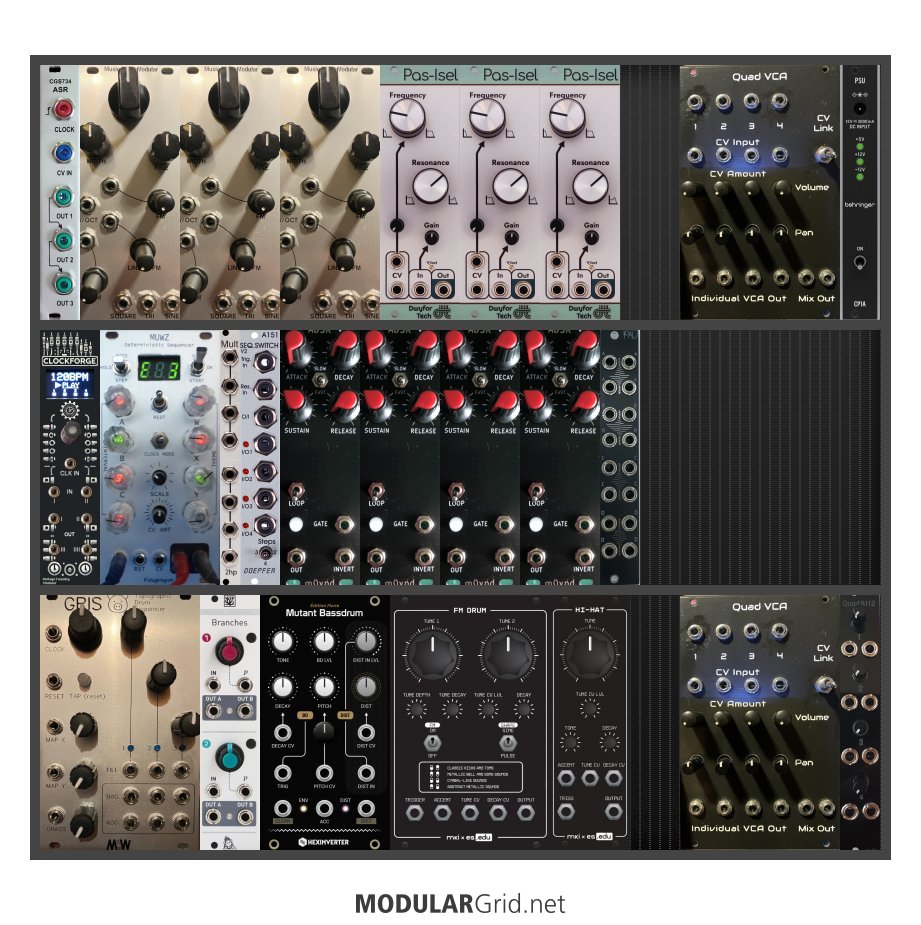Toggle the REST switch on MUWZ sequencer
The width and height of the screenshot is (921, 925).
[x=158, y=404]
